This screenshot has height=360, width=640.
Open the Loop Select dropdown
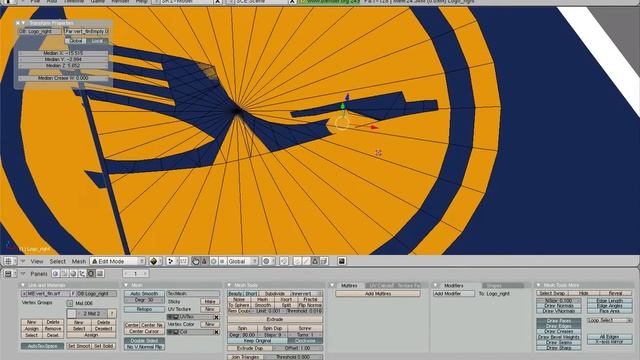click(610, 320)
